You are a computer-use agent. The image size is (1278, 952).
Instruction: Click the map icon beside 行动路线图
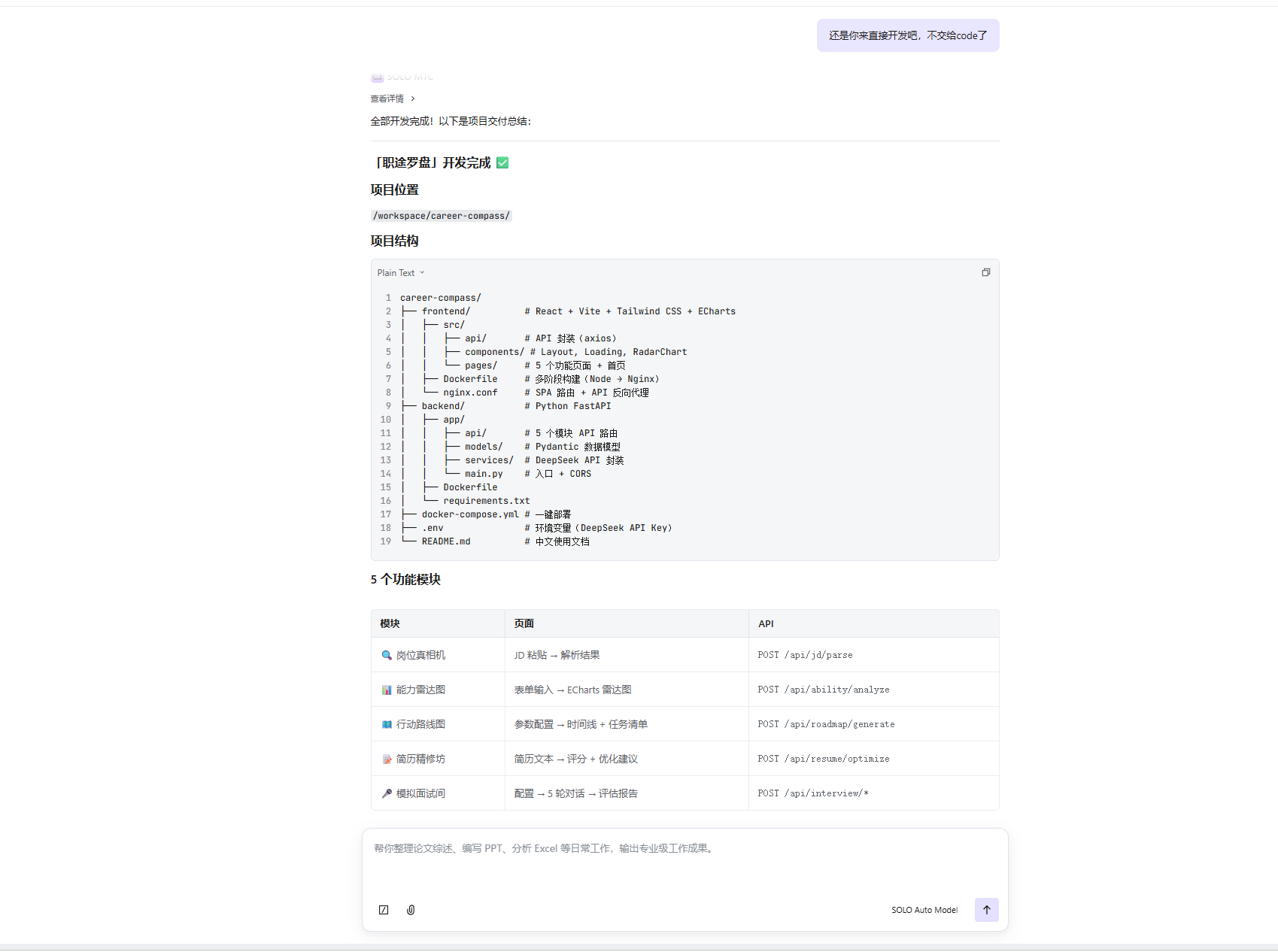point(387,724)
